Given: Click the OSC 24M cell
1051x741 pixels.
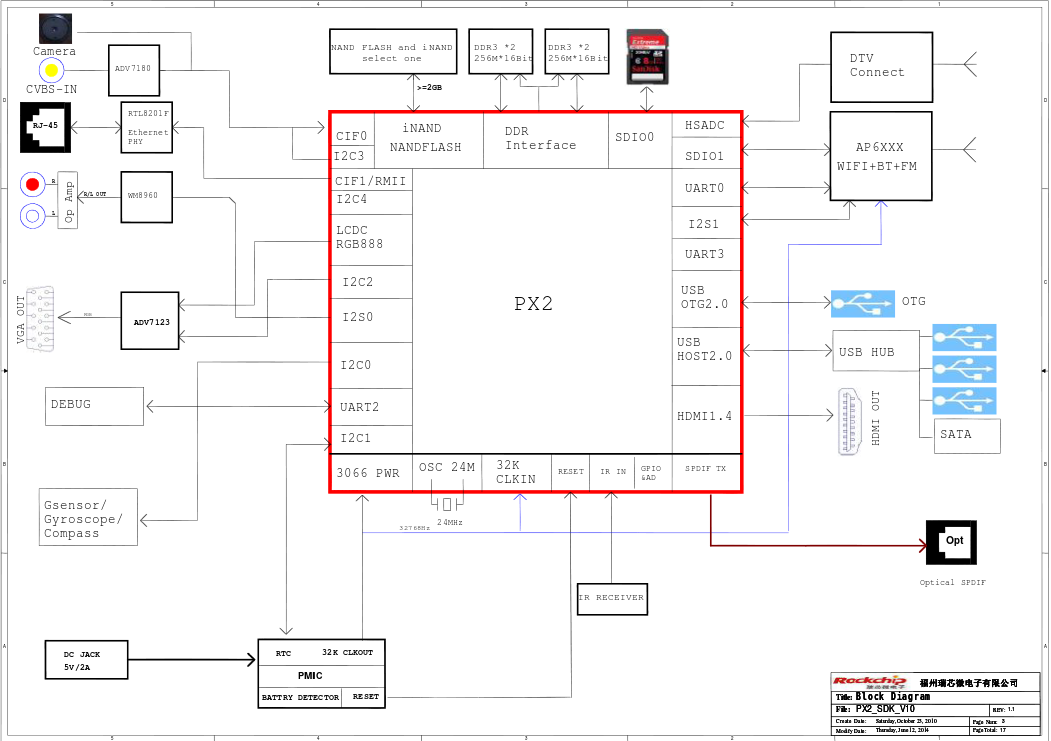Looking at the screenshot, I should coord(448,473).
